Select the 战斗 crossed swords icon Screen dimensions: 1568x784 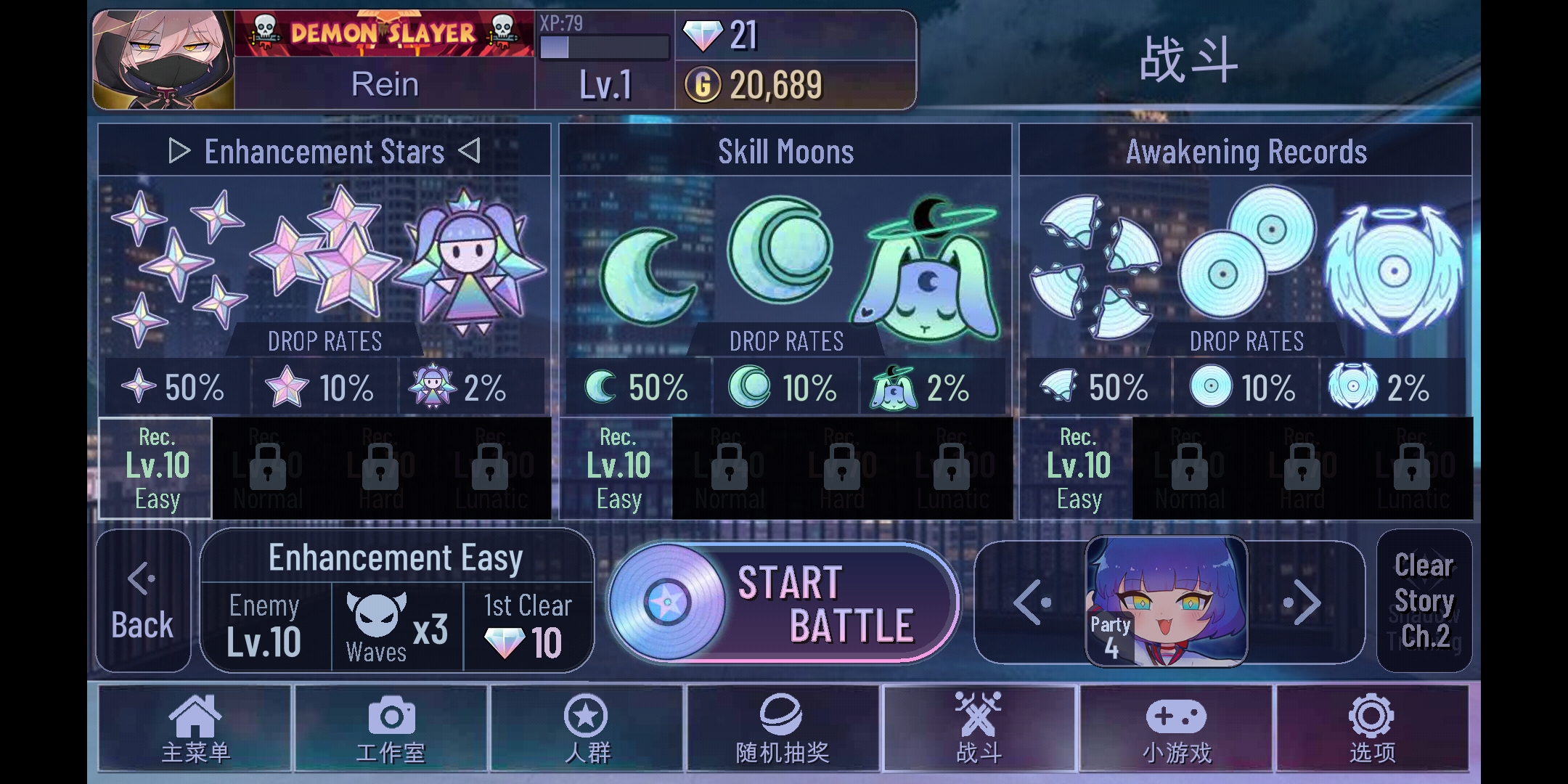tap(979, 728)
